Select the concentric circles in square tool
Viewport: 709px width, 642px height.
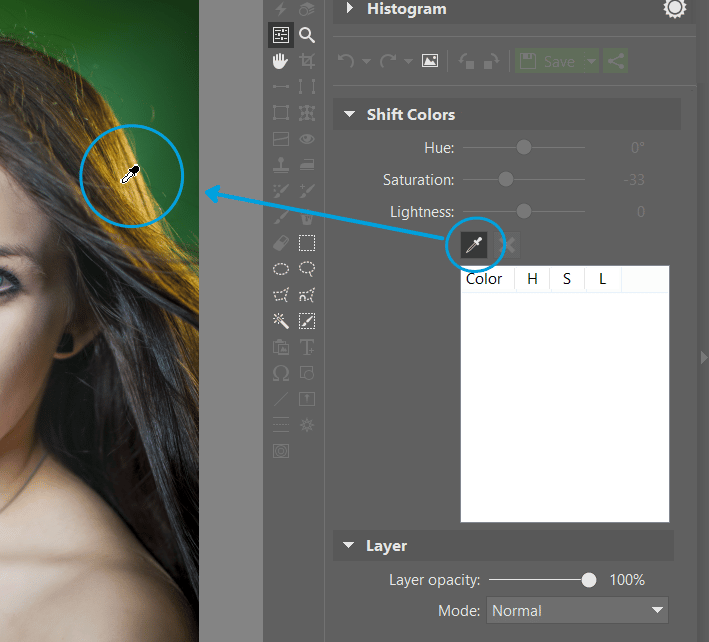[281, 451]
